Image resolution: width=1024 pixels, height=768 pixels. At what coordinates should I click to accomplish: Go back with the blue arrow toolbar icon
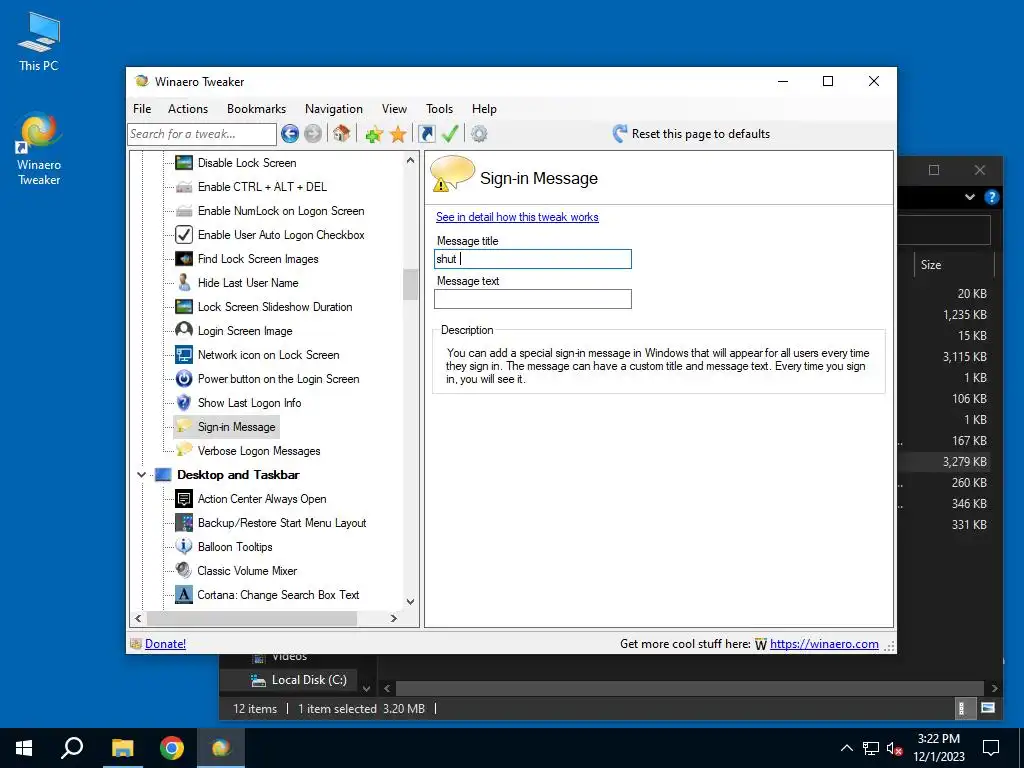pyautogui.click(x=290, y=134)
